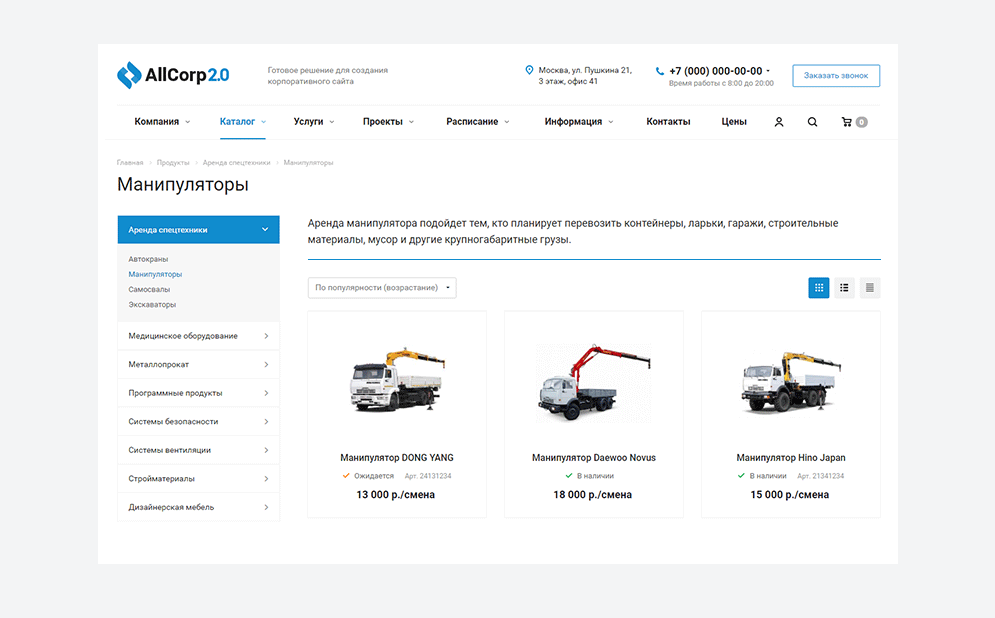
Task: Open the Самосвалы subcategory link
Action: 149,289
